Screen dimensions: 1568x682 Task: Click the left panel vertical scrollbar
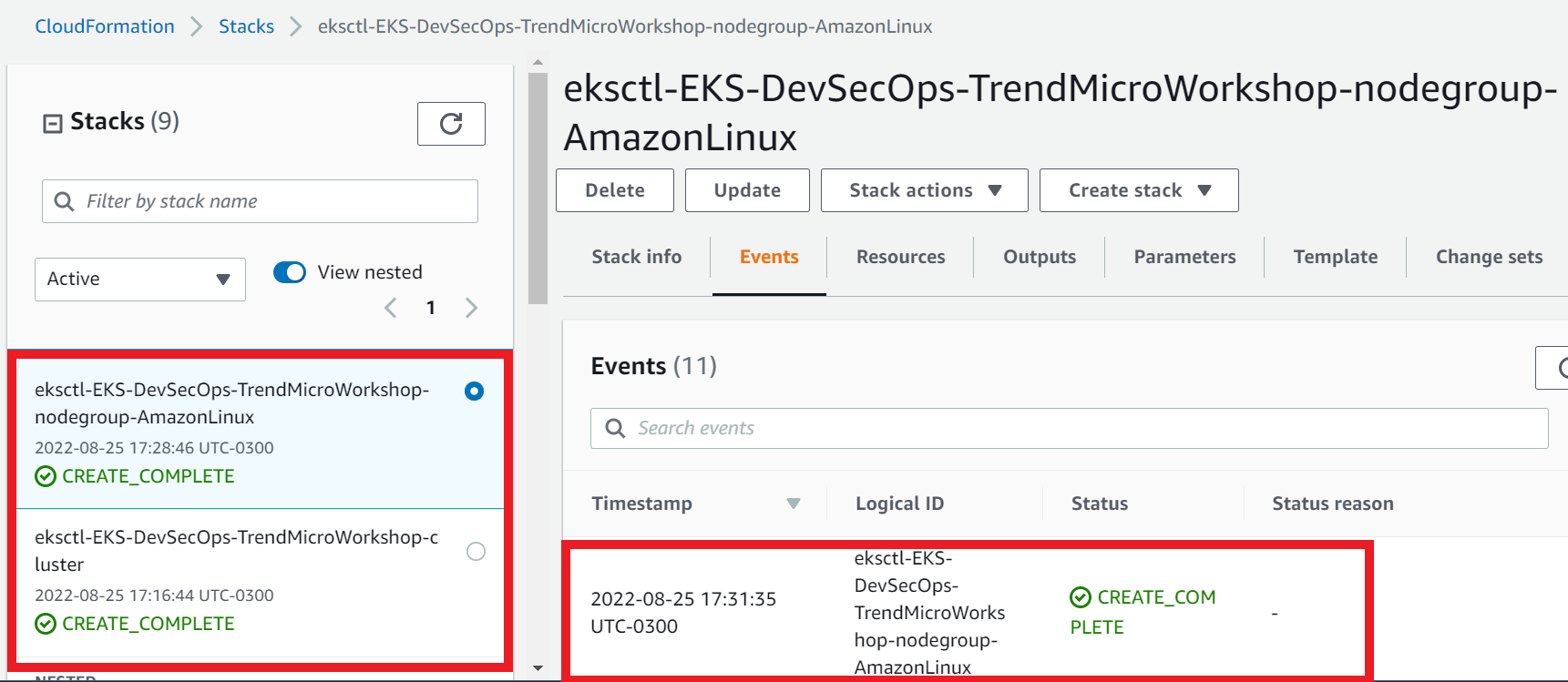538,188
